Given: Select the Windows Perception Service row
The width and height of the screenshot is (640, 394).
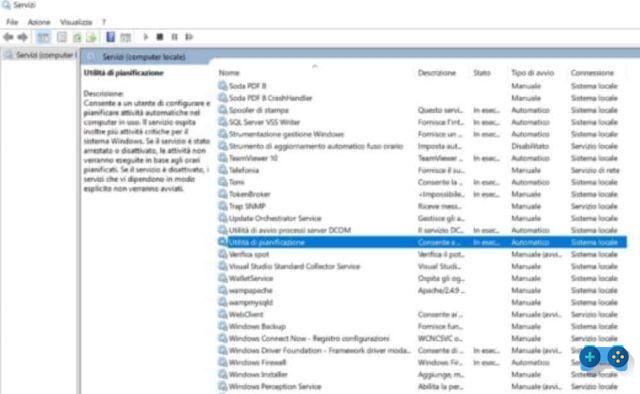Looking at the screenshot, I should pos(422,386).
